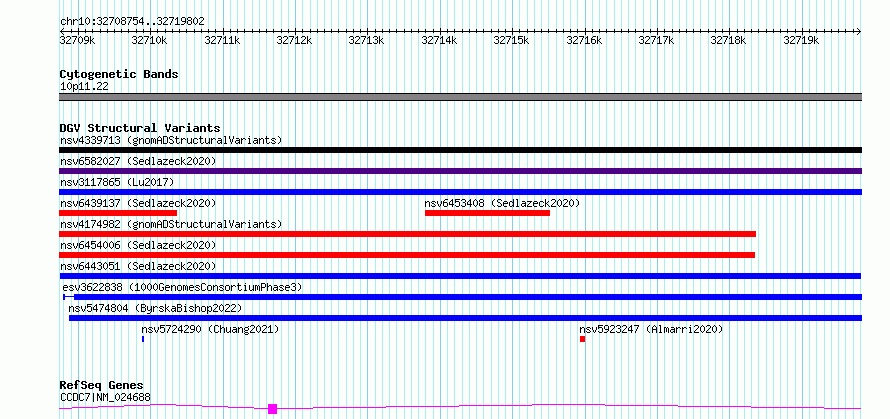This screenshot has height=419, width=890.
Task: Select the black nsv4339713 variant bar
Action: coord(460,150)
